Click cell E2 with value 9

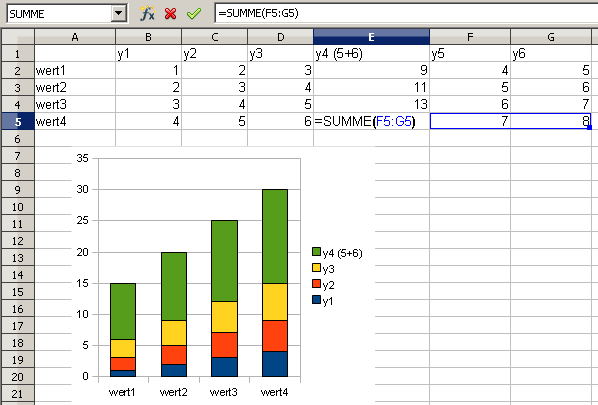tap(371, 71)
